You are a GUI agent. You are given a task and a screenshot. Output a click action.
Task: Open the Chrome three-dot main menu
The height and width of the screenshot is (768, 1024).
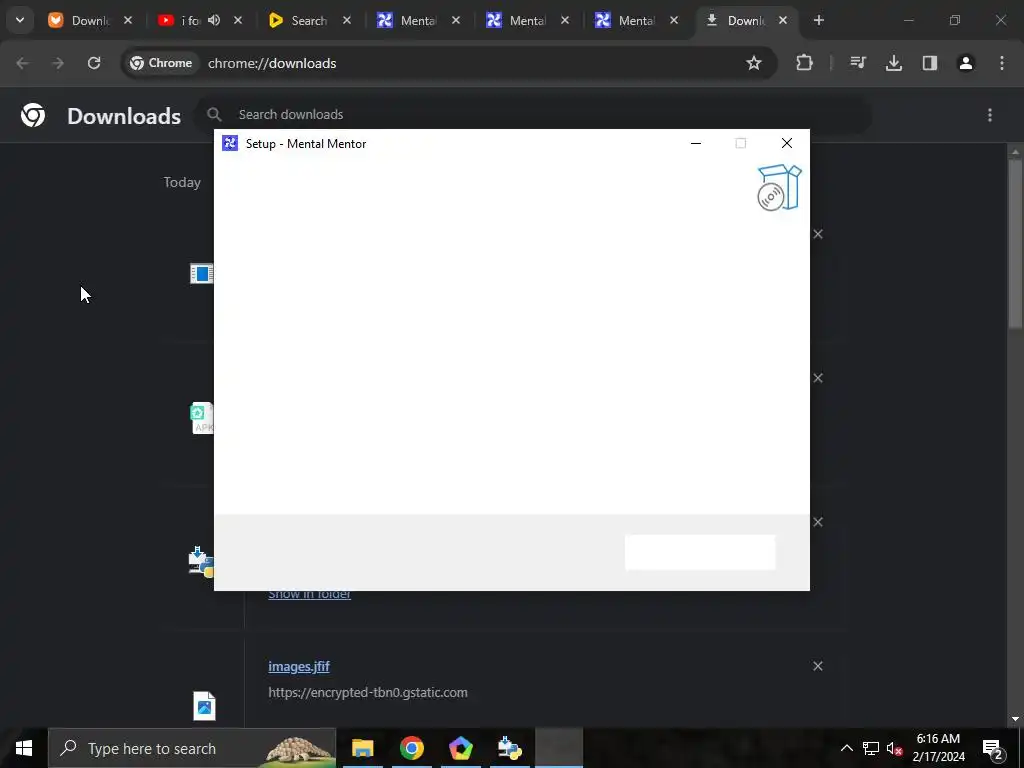coord(1002,63)
